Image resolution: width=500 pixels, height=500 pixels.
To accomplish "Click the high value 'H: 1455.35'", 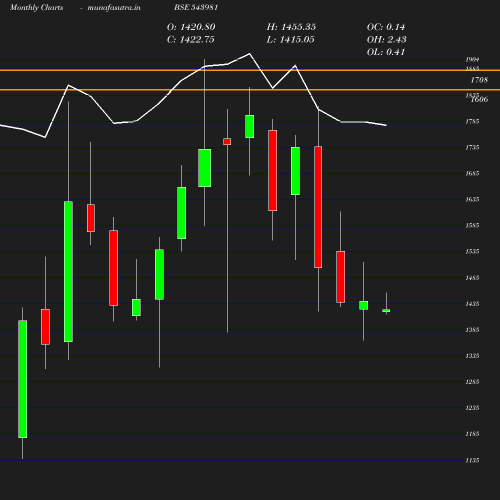I will click(291, 27).
